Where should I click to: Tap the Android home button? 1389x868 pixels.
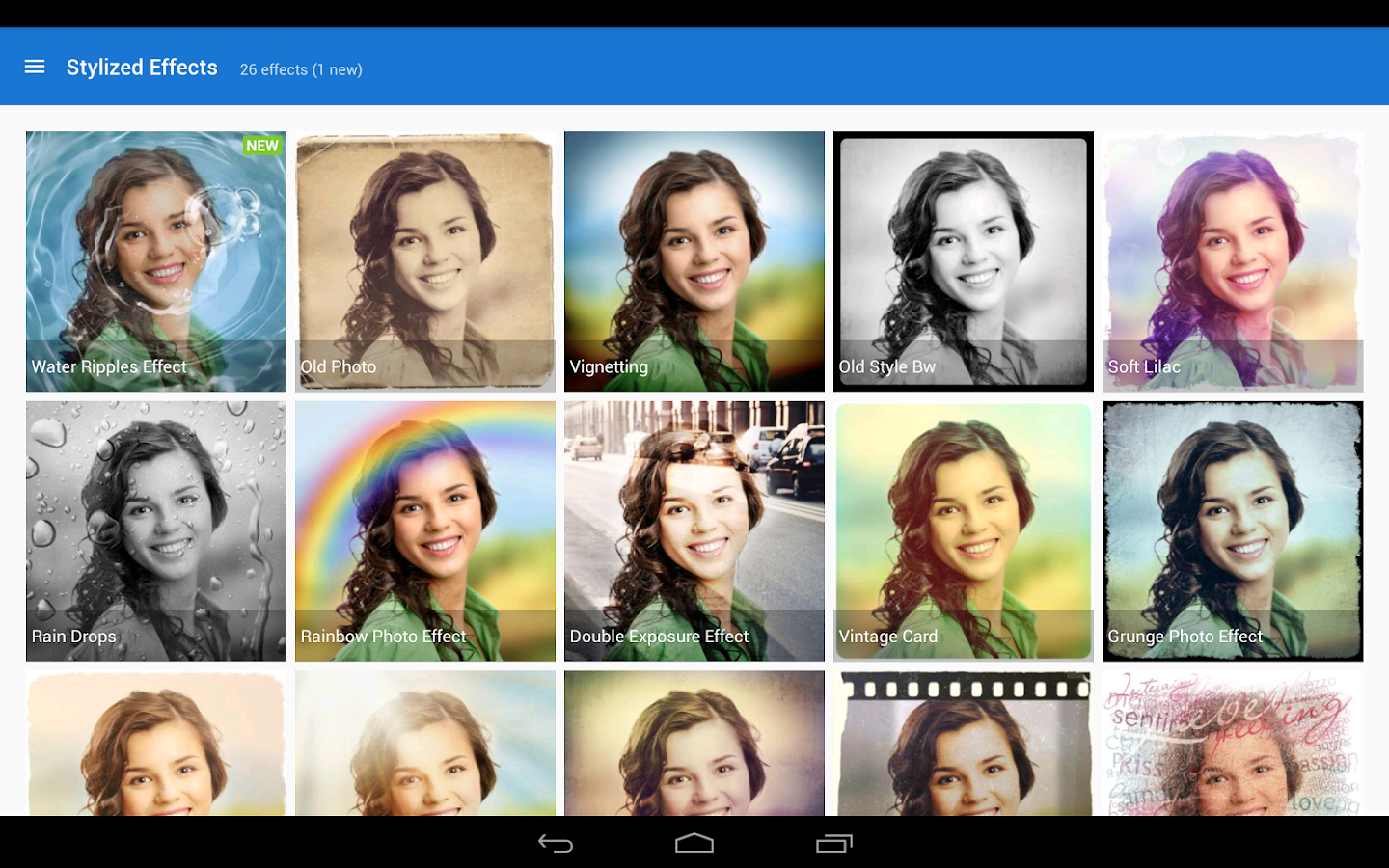[x=694, y=844]
